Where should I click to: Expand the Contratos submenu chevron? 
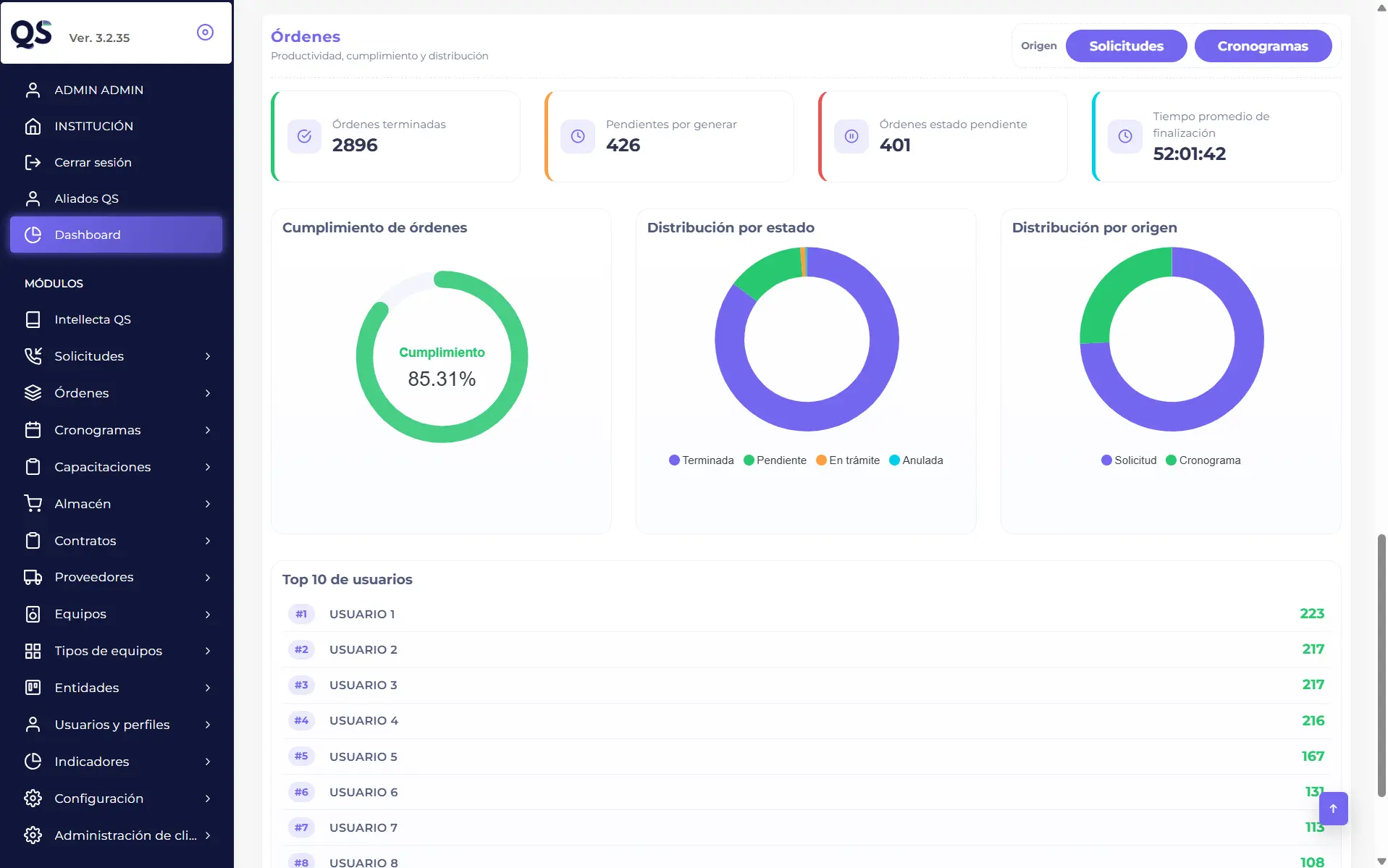pyautogui.click(x=208, y=541)
